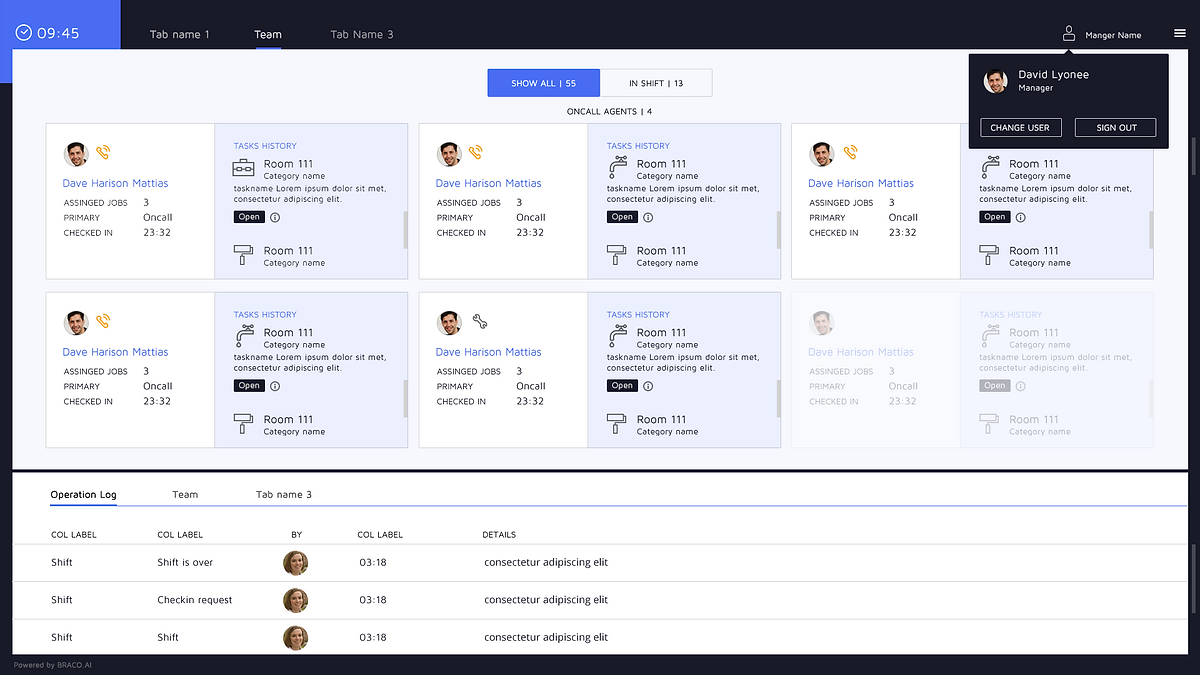Select the SHOW ALL | 55 filter

pos(544,83)
